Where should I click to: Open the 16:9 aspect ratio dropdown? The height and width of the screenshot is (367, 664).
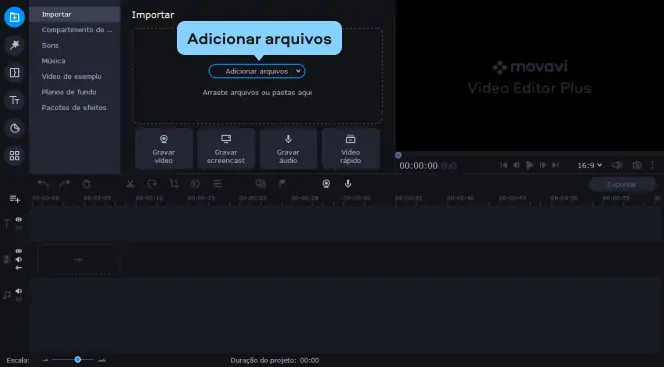click(x=589, y=165)
